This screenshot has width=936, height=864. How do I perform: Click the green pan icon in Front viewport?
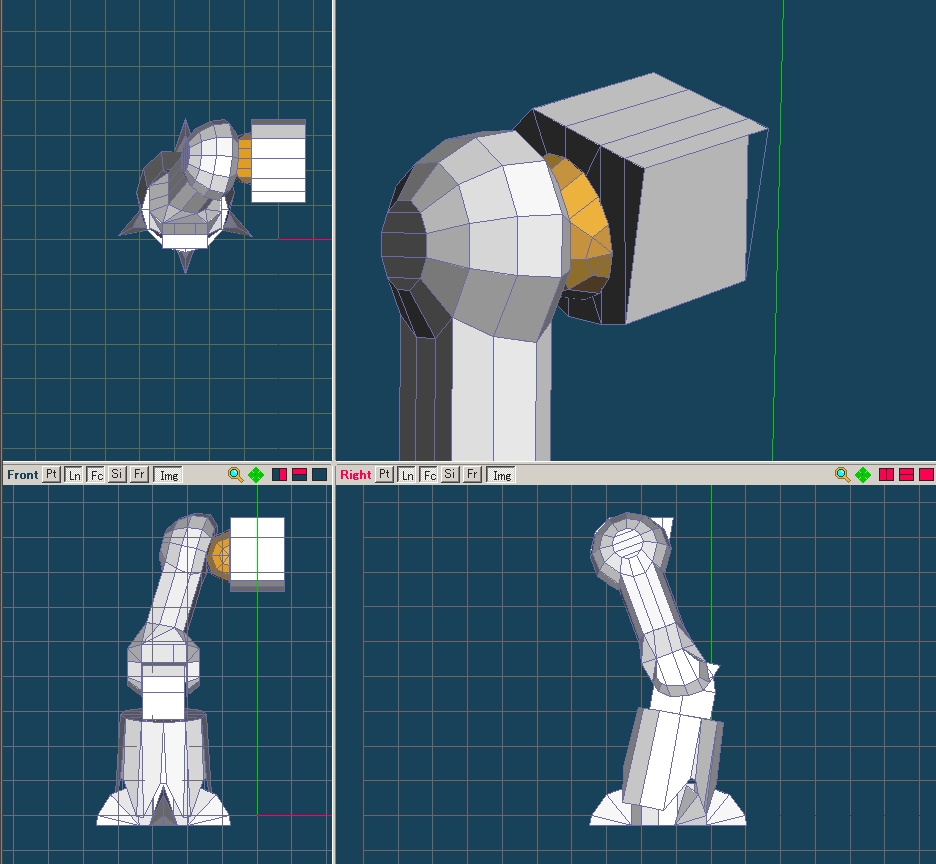[x=256, y=475]
